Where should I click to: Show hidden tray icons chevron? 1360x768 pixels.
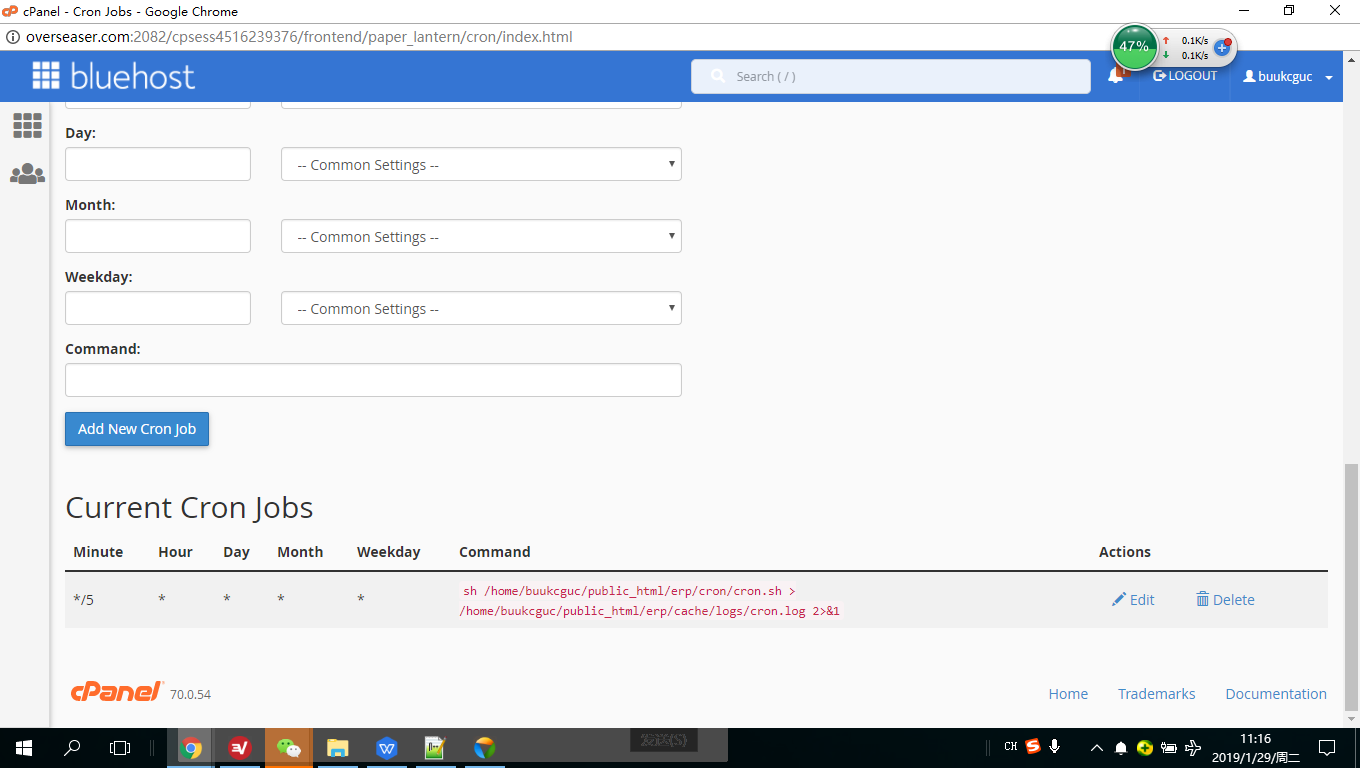1097,747
